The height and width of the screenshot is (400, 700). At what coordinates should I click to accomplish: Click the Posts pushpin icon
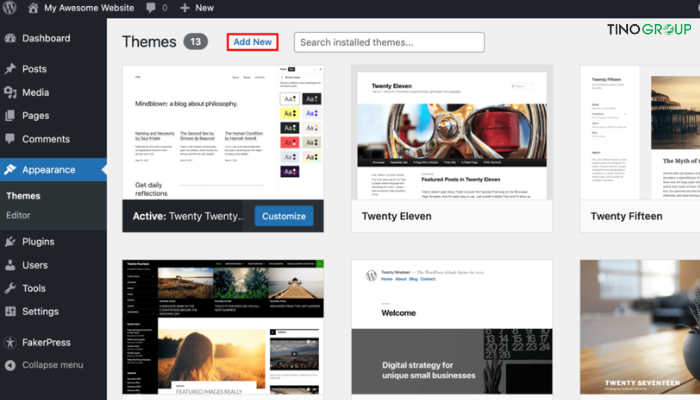pos(10,69)
